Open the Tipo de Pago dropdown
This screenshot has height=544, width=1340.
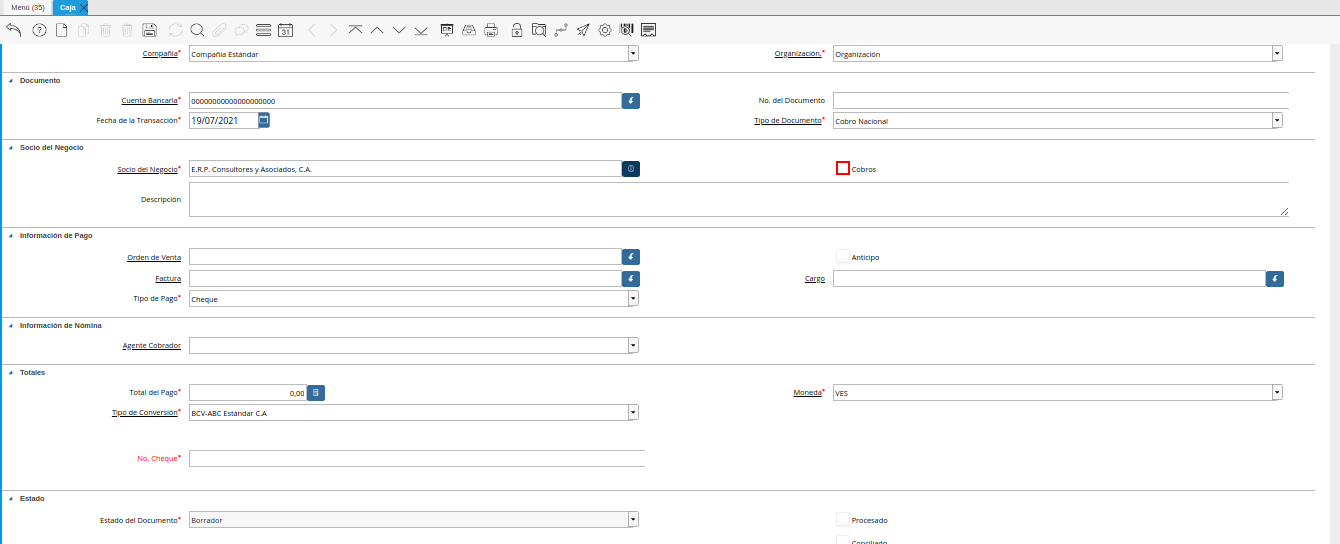click(x=633, y=299)
